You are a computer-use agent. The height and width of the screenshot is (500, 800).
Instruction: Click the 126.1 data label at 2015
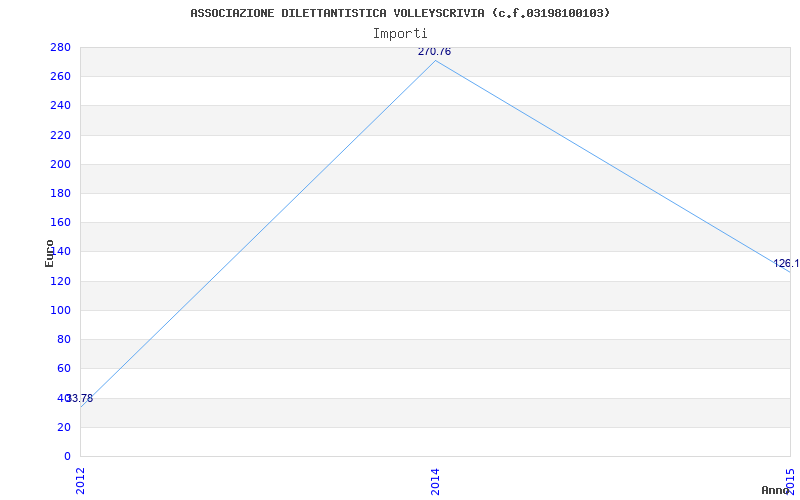coord(786,264)
